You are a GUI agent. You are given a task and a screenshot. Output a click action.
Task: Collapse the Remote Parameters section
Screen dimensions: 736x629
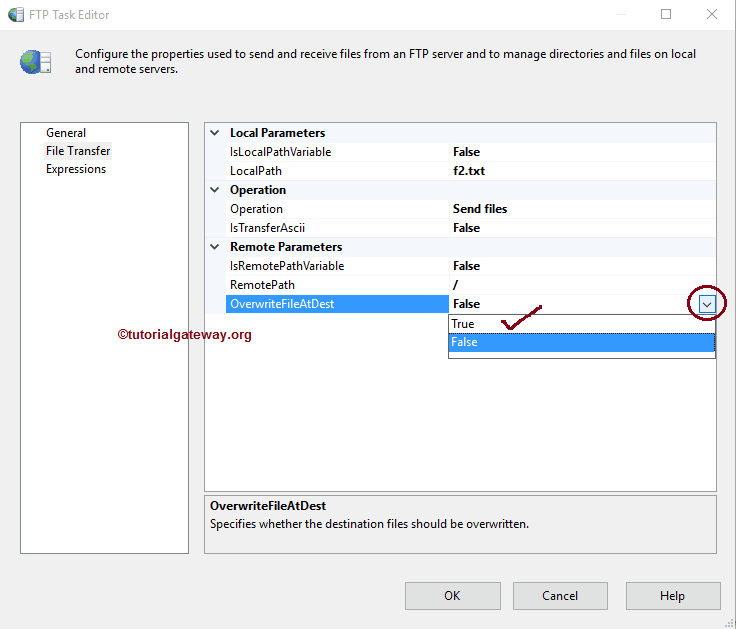click(x=214, y=247)
